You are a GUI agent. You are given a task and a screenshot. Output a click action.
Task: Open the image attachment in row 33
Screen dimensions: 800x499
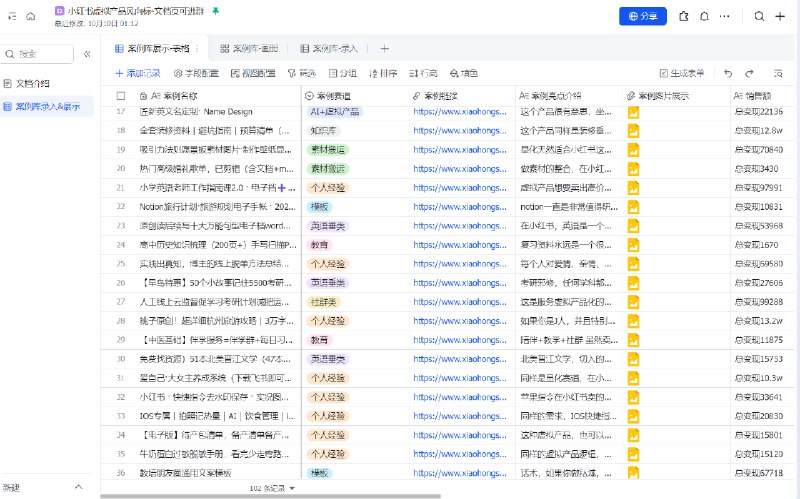(633, 416)
